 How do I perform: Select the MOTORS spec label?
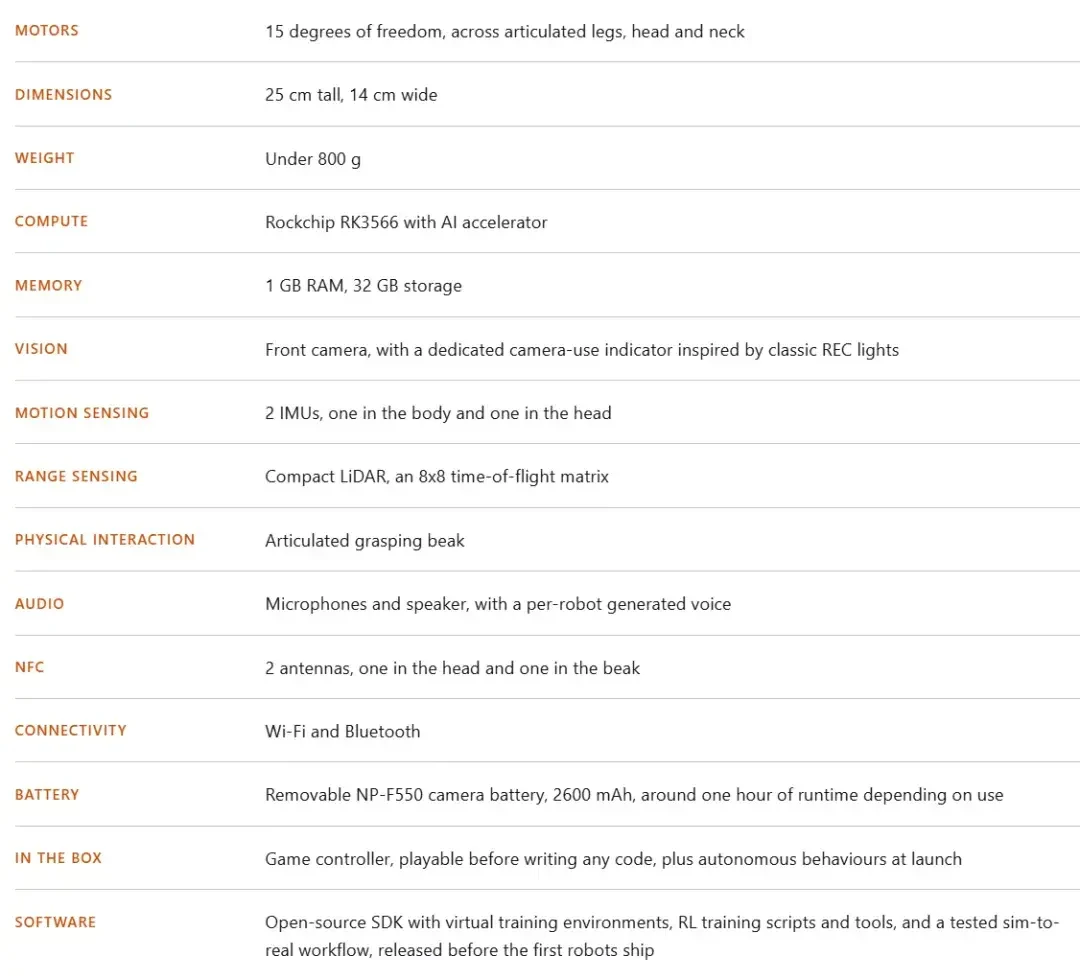47,30
